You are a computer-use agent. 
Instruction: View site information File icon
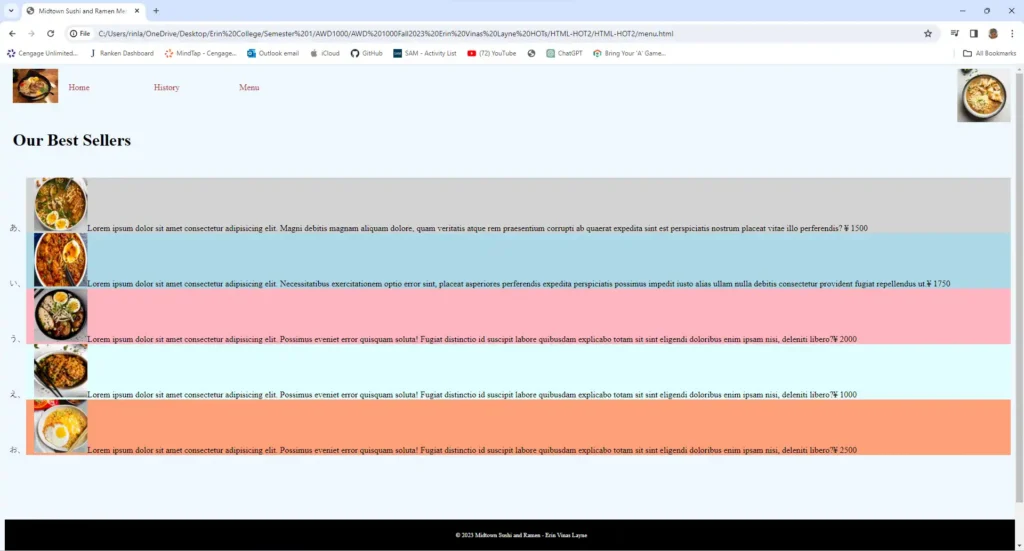pyautogui.click(x=80, y=33)
